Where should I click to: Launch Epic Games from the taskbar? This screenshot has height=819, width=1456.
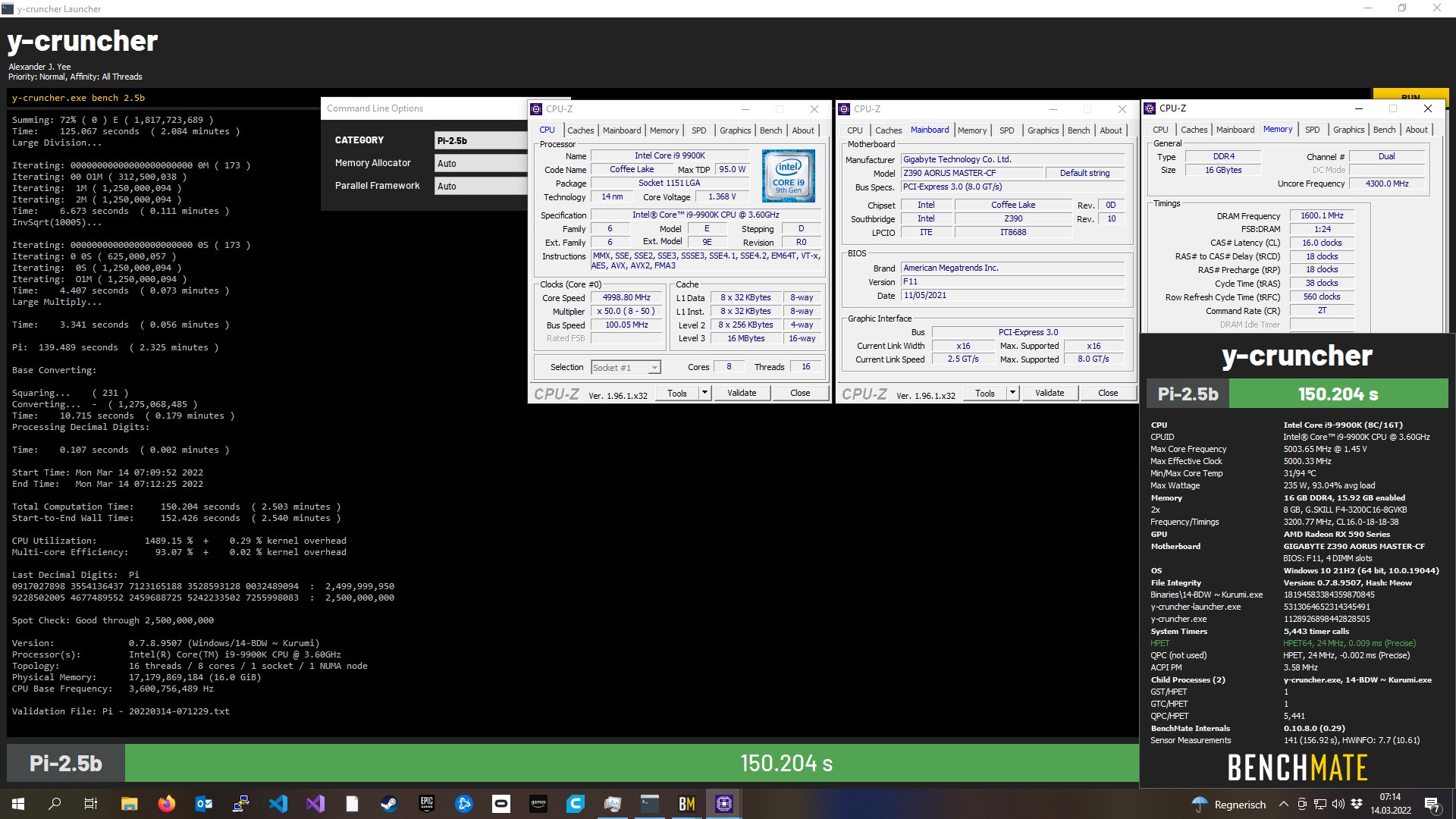pos(426,804)
